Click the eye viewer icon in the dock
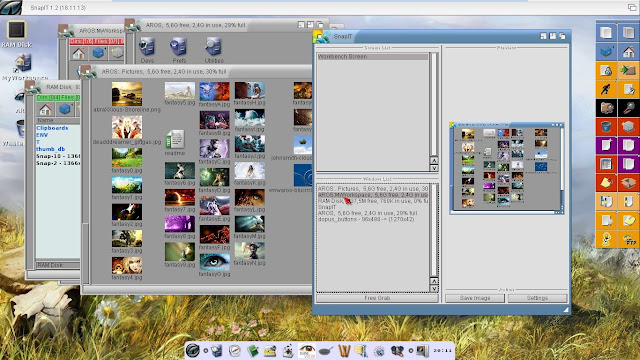 tap(307, 350)
